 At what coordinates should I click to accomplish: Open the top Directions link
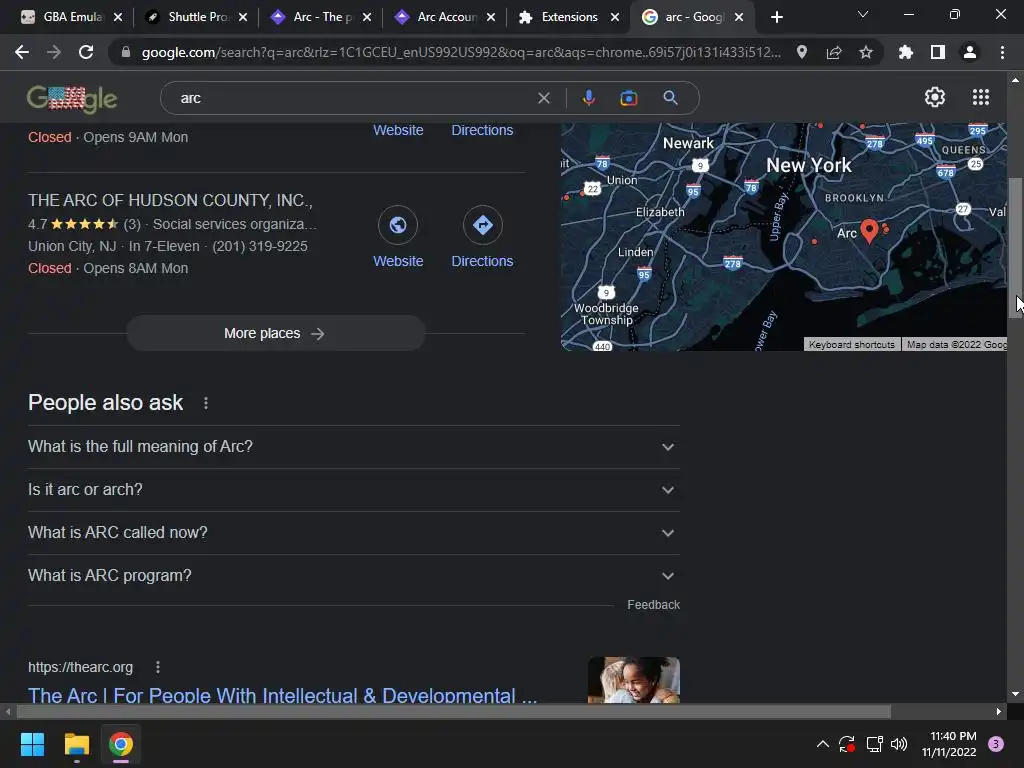pyautogui.click(x=482, y=130)
